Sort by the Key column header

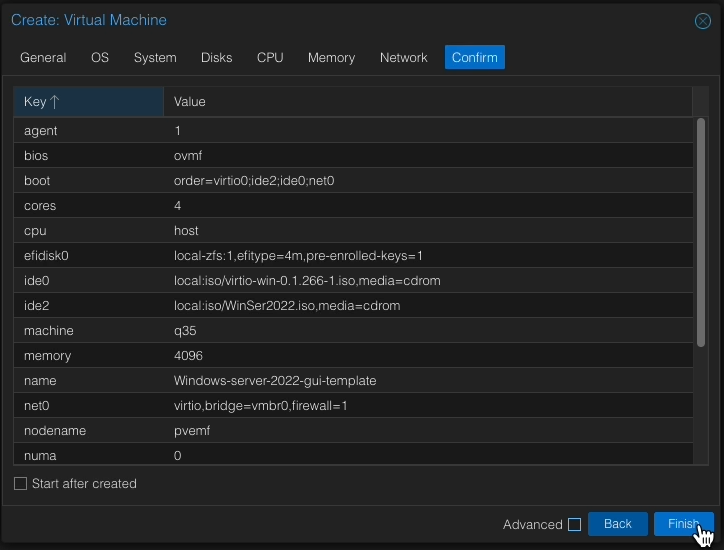(x=88, y=102)
